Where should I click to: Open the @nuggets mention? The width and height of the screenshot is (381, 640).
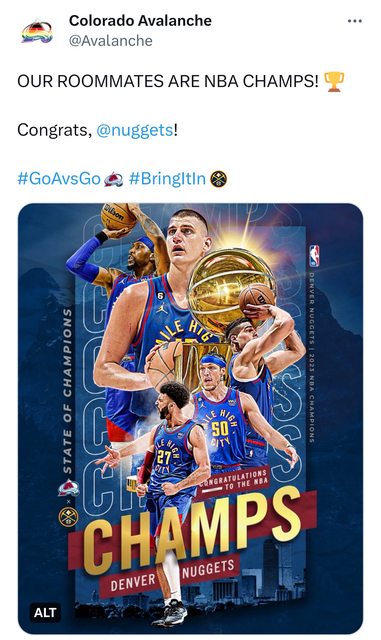click(135, 130)
